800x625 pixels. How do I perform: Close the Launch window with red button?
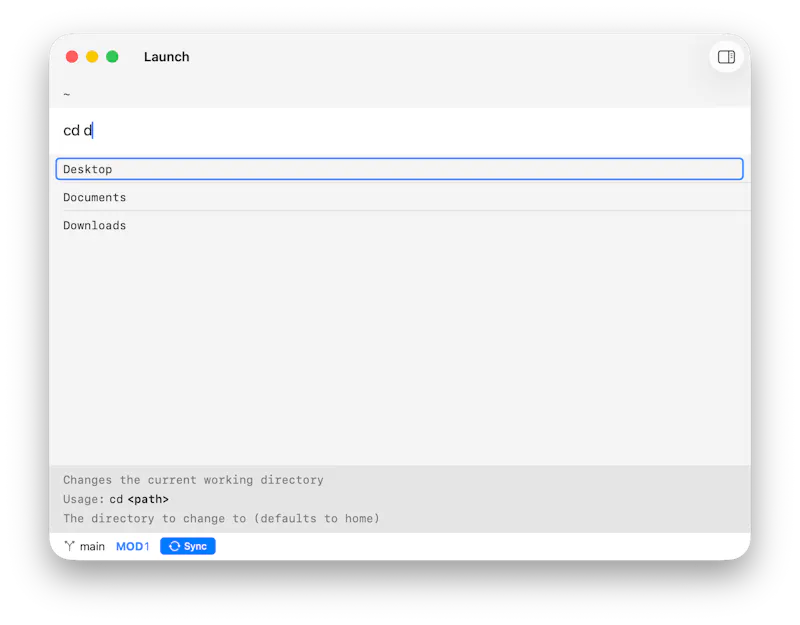72,57
